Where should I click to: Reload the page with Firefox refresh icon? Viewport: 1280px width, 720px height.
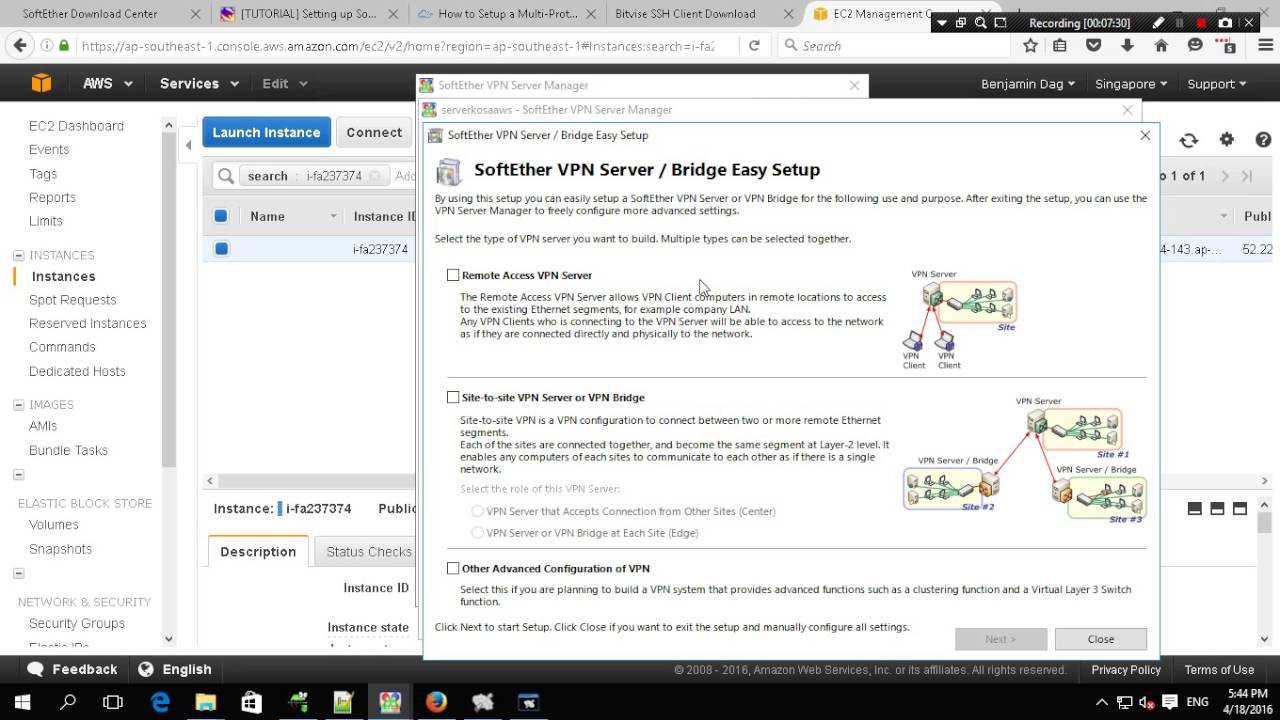(x=754, y=45)
